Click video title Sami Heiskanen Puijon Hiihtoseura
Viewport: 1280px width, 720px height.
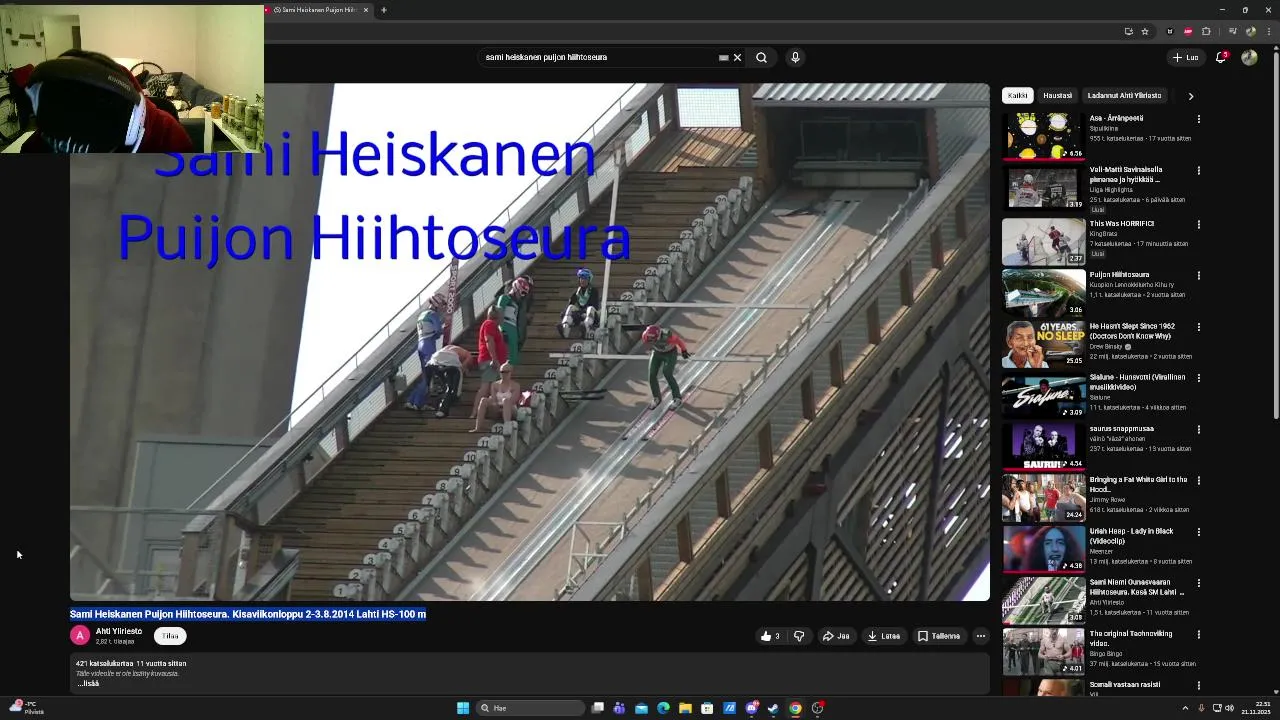(x=248, y=614)
